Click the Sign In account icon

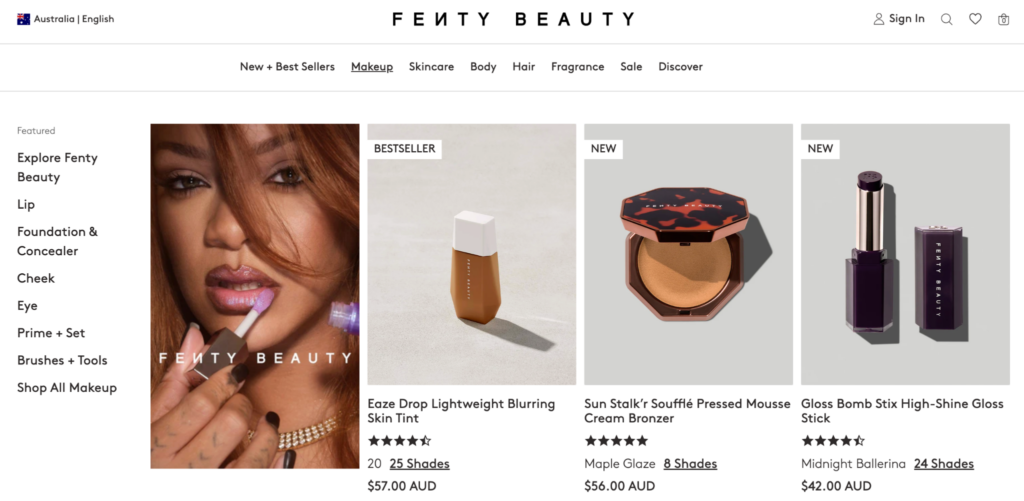(x=879, y=19)
